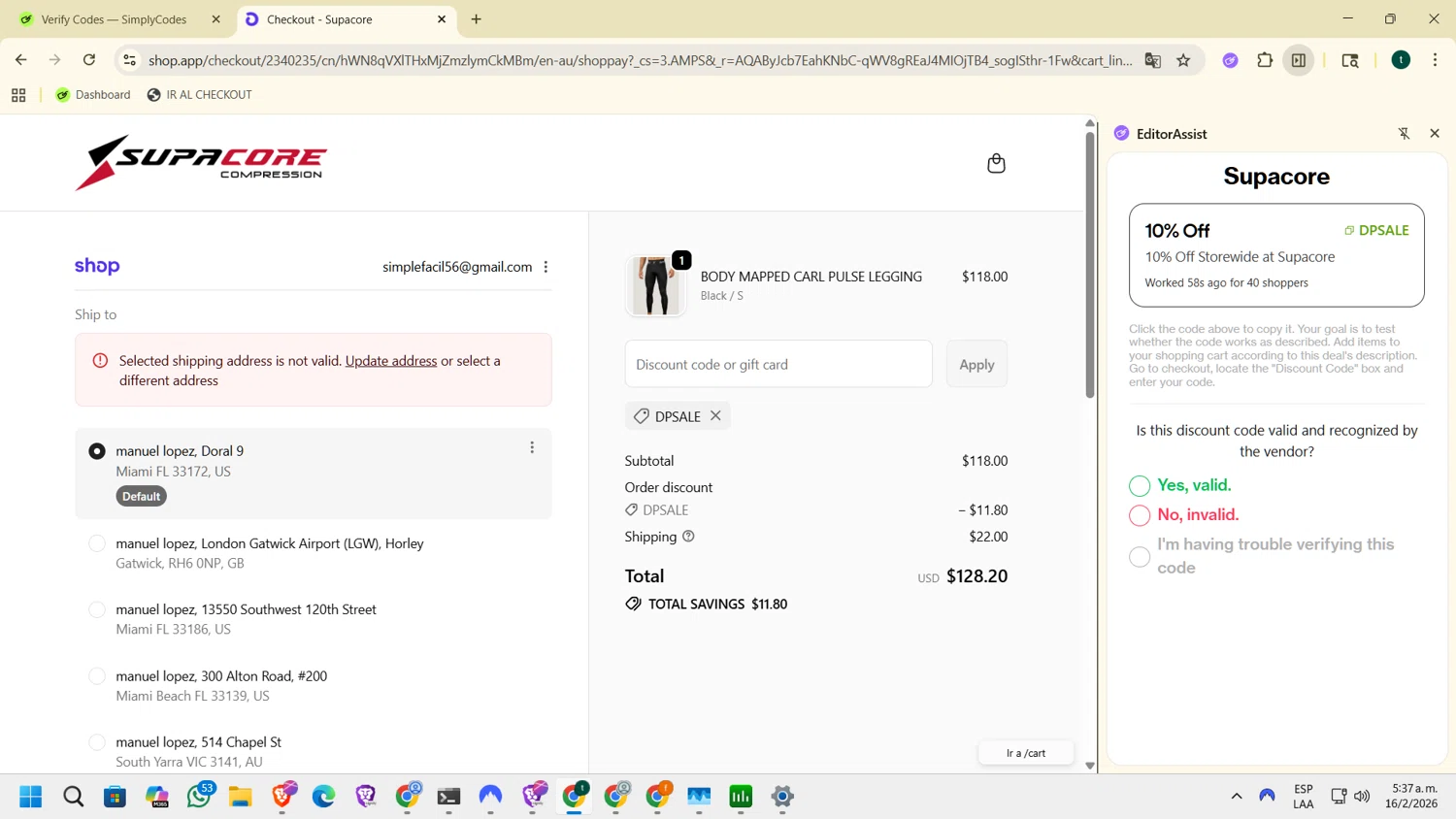The width and height of the screenshot is (1456, 819).
Task: Open the clock showing 5:37 a.m.
Action: [1412, 797]
